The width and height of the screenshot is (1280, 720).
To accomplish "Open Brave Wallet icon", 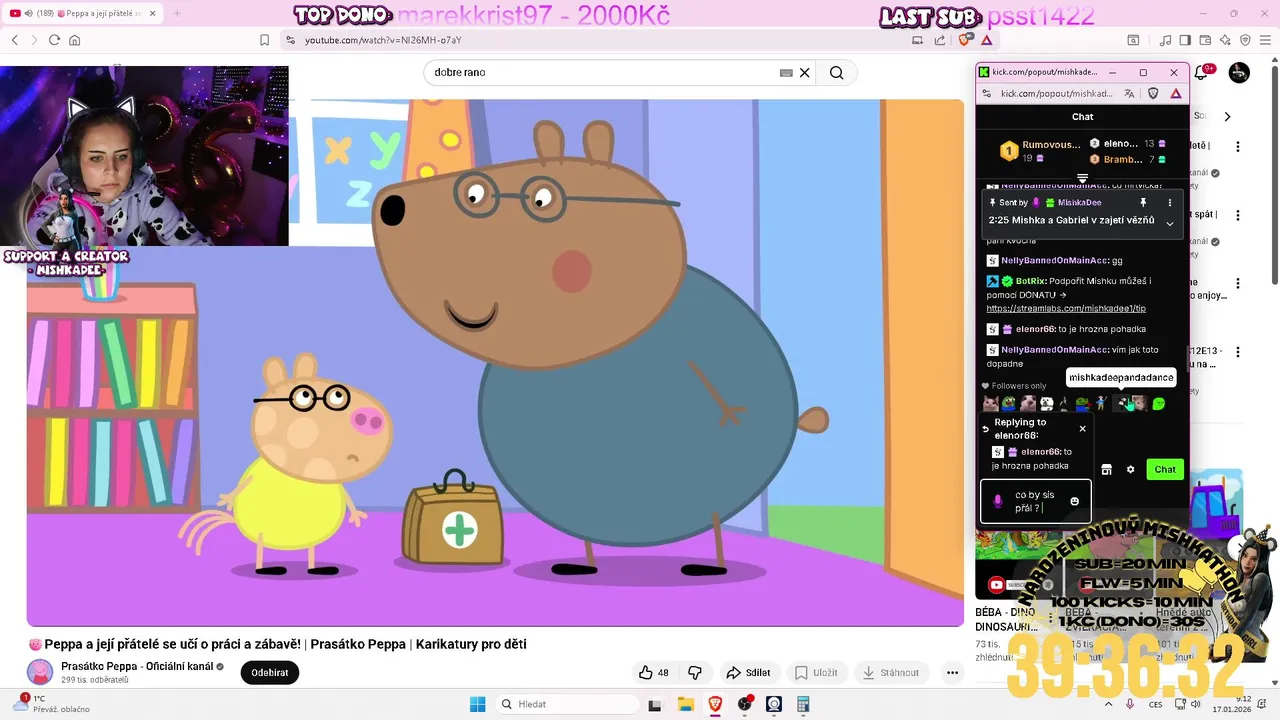I will pos(1205,40).
